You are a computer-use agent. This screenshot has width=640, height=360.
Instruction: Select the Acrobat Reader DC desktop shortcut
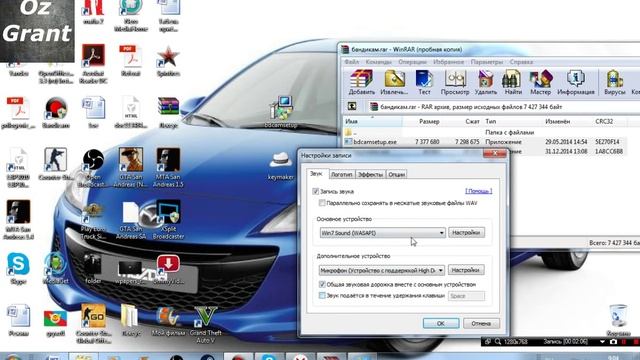pyautogui.click(x=93, y=63)
